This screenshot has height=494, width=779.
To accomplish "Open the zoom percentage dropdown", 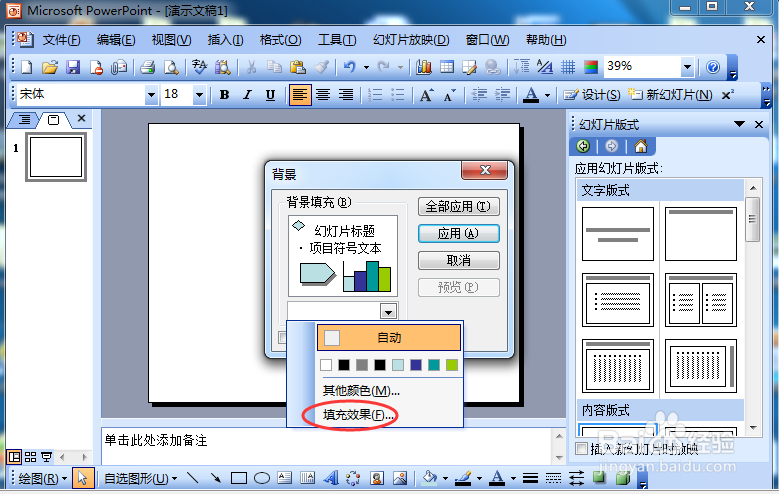I will pyautogui.click(x=687, y=67).
